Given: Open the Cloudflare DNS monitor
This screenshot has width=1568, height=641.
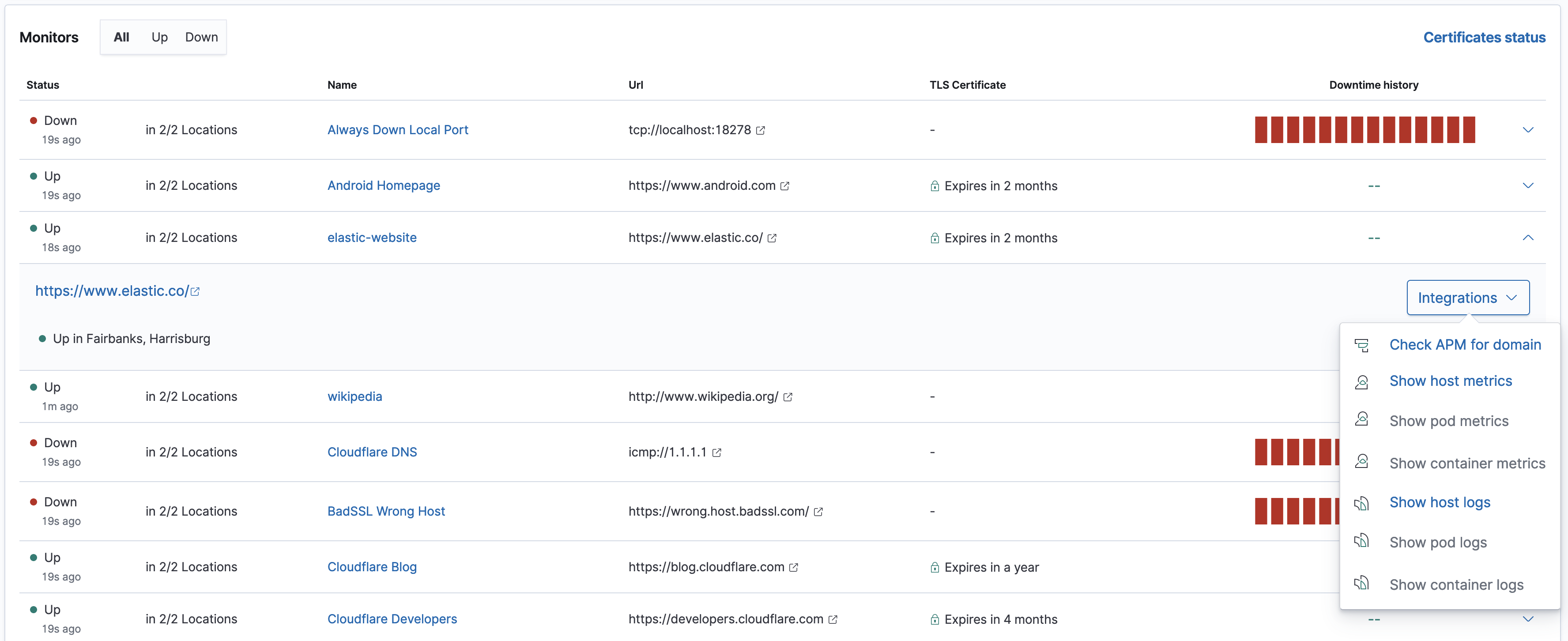Looking at the screenshot, I should pyautogui.click(x=372, y=452).
